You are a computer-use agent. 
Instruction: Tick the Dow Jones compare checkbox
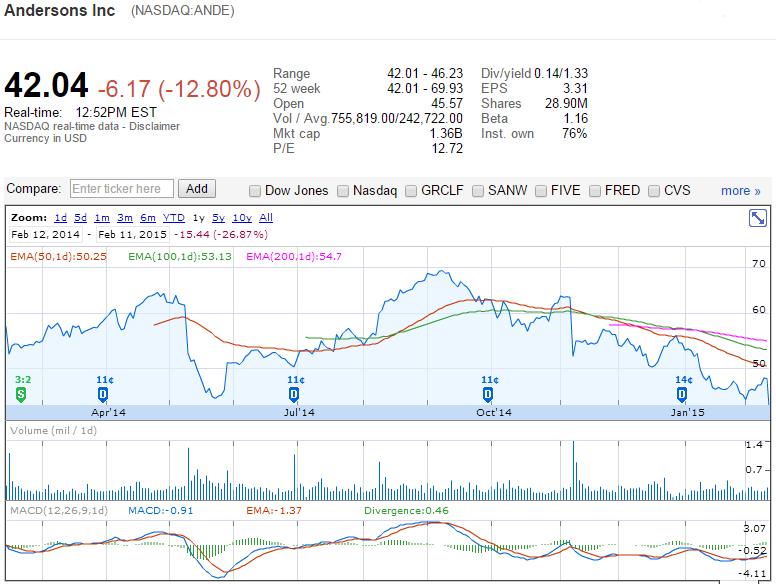click(255, 191)
